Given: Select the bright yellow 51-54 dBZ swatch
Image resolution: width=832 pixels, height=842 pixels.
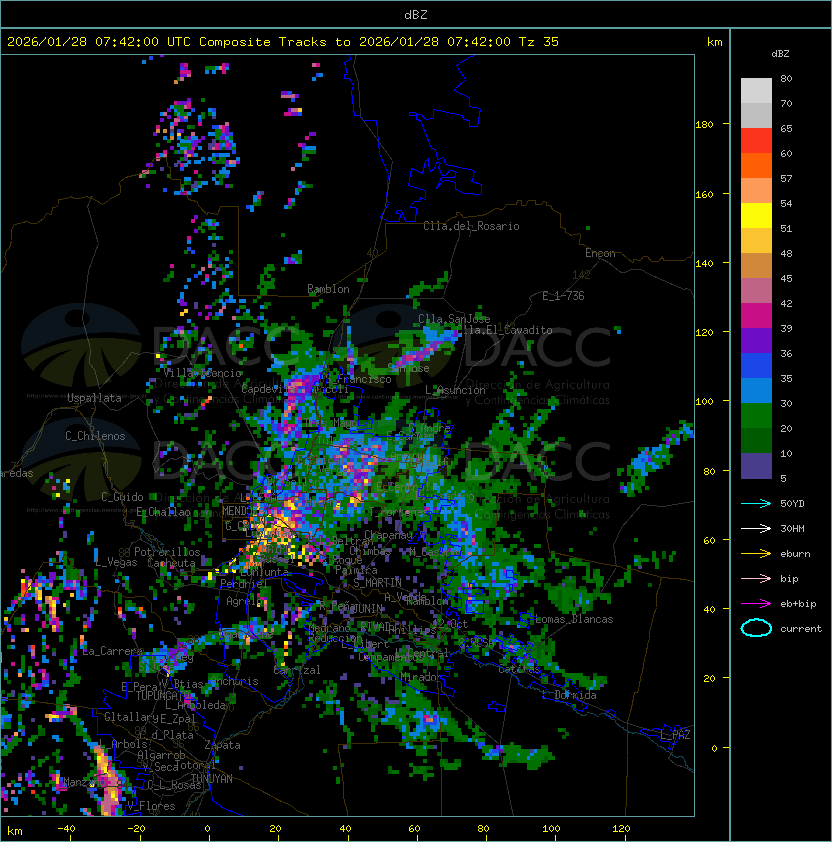Looking at the screenshot, I should (x=756, y=216).
